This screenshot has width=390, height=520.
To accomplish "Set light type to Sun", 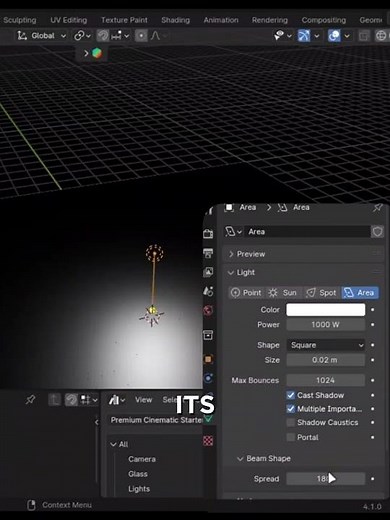I will 283,293.
